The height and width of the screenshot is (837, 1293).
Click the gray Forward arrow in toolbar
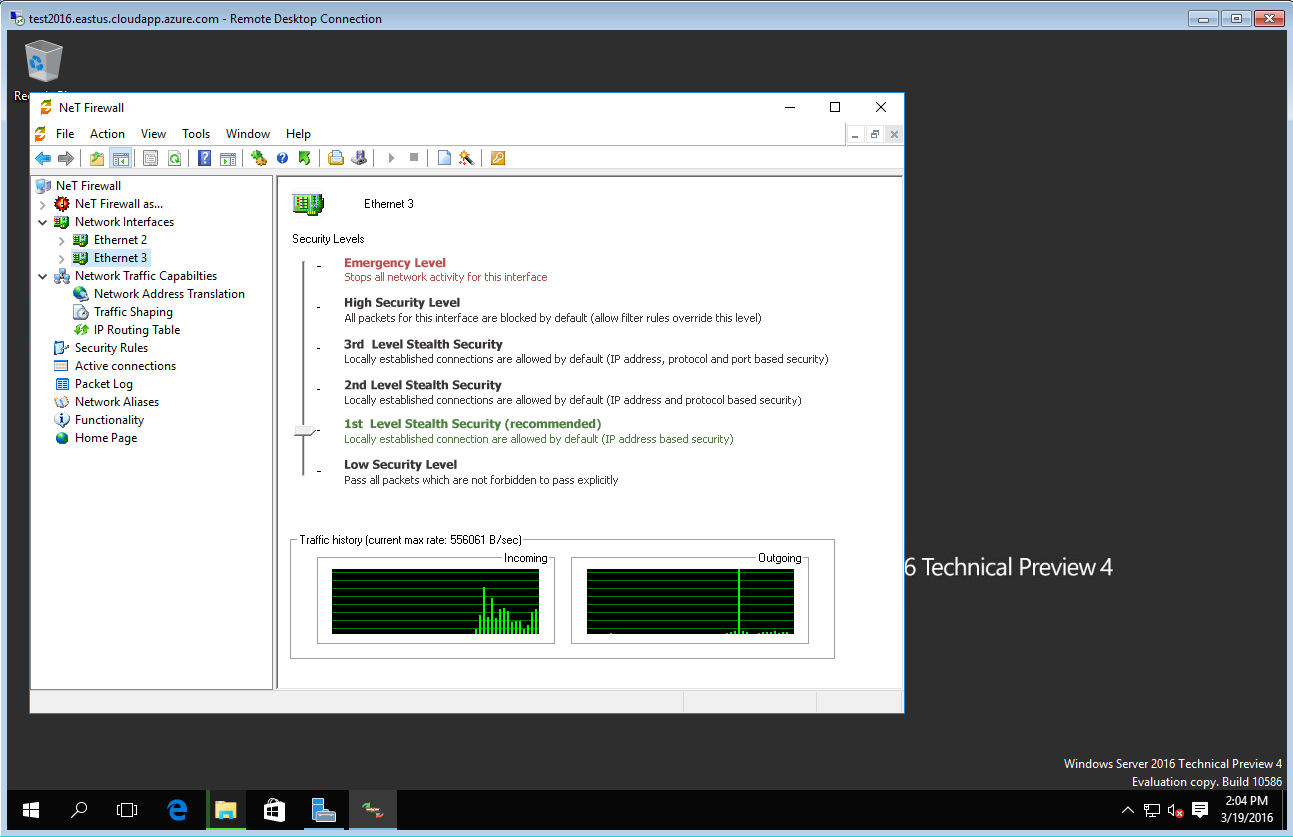pos(66,158)
